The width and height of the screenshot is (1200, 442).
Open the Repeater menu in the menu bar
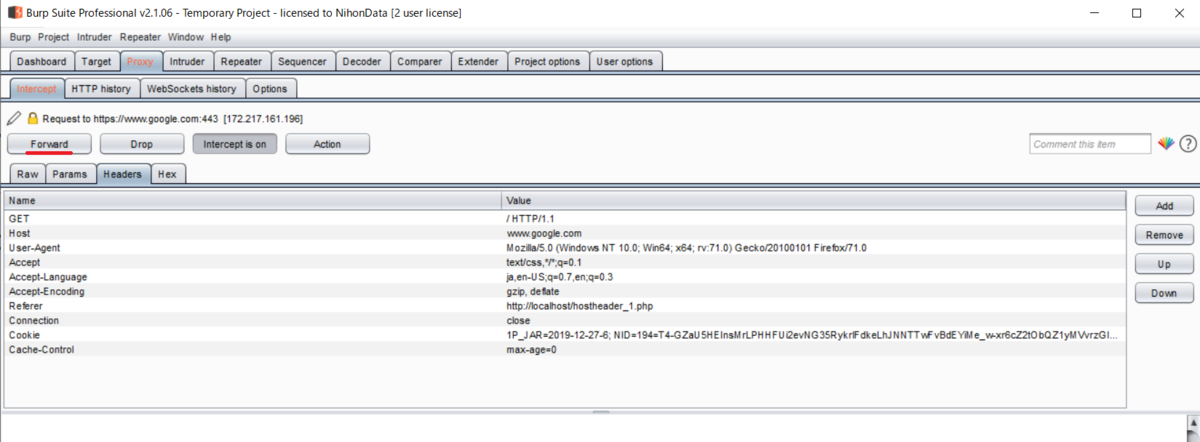pos(140,37)
